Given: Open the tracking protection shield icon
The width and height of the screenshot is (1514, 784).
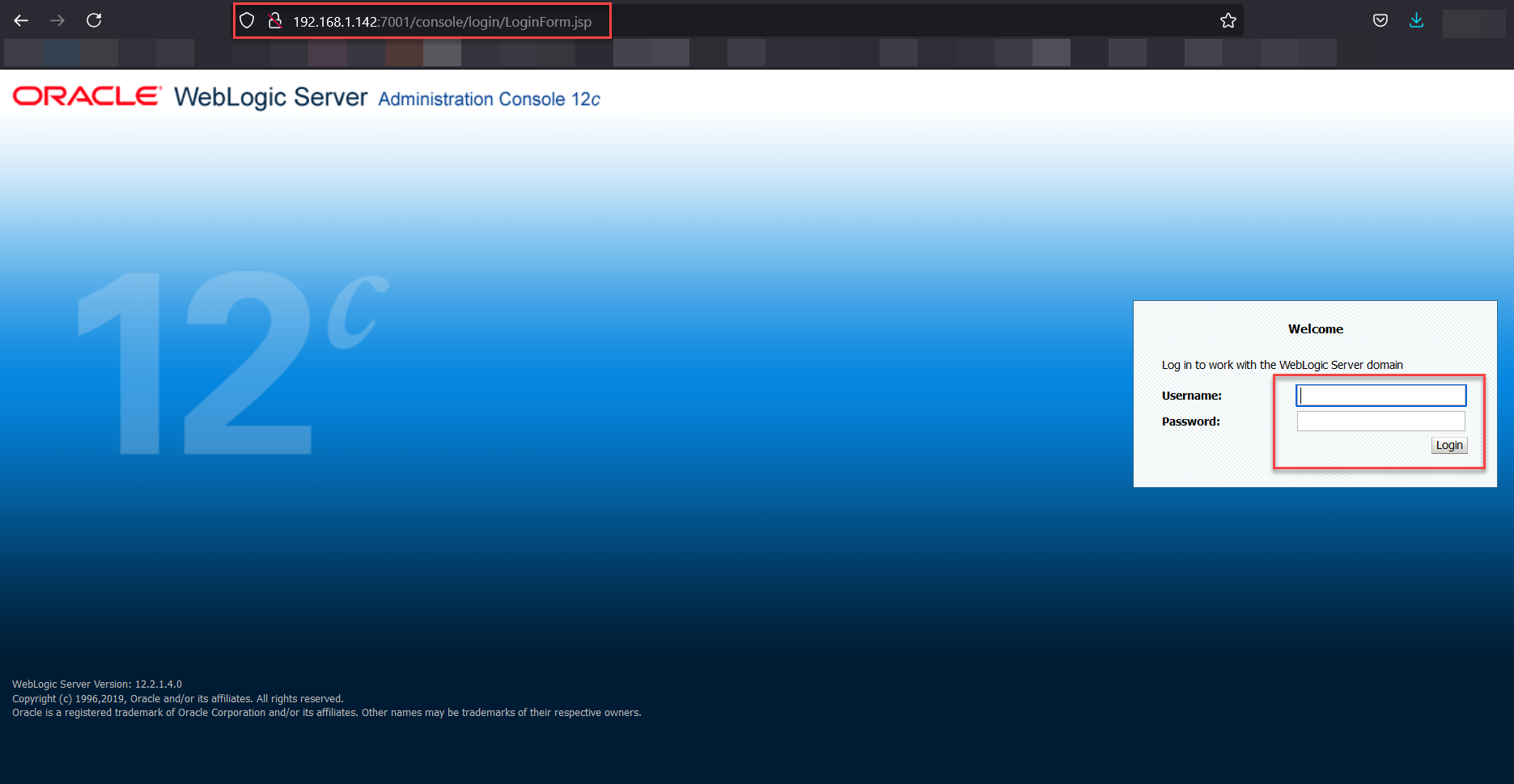Looking at the screenshot, I should tap(248, 21).
